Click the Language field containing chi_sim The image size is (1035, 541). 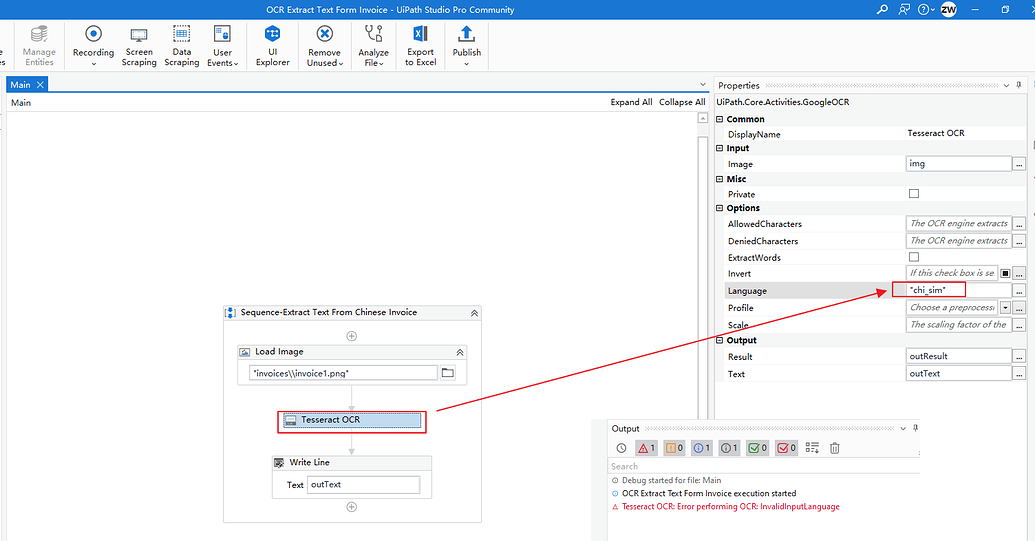tap(957, 290)
